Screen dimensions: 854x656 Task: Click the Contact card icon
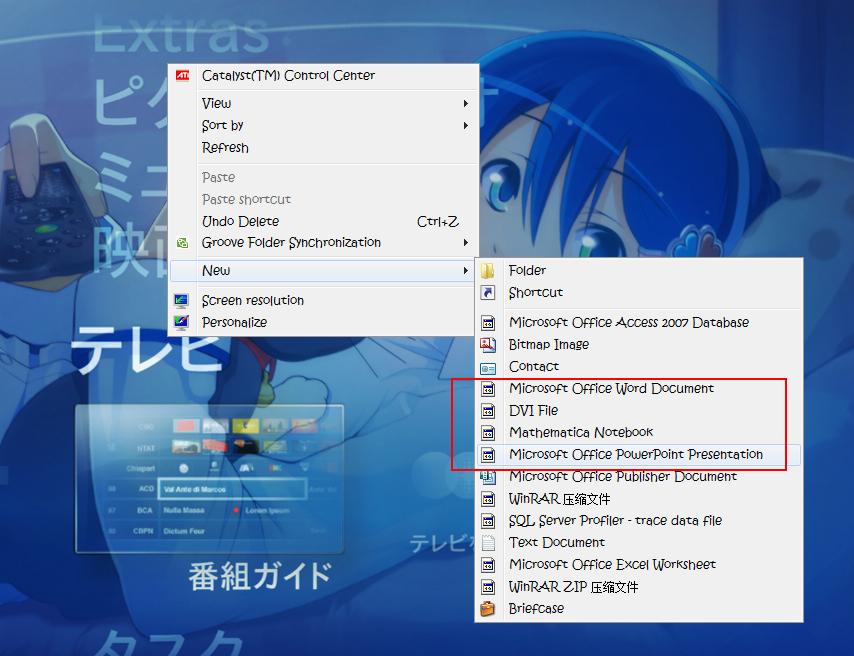point(488,366)
